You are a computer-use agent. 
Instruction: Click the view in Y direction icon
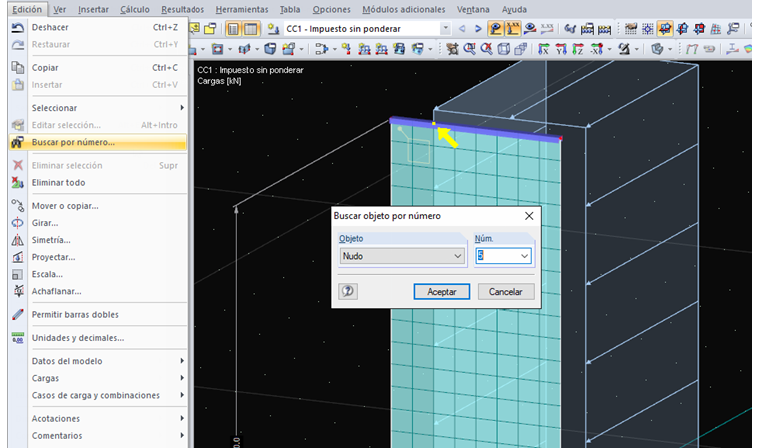561,49
